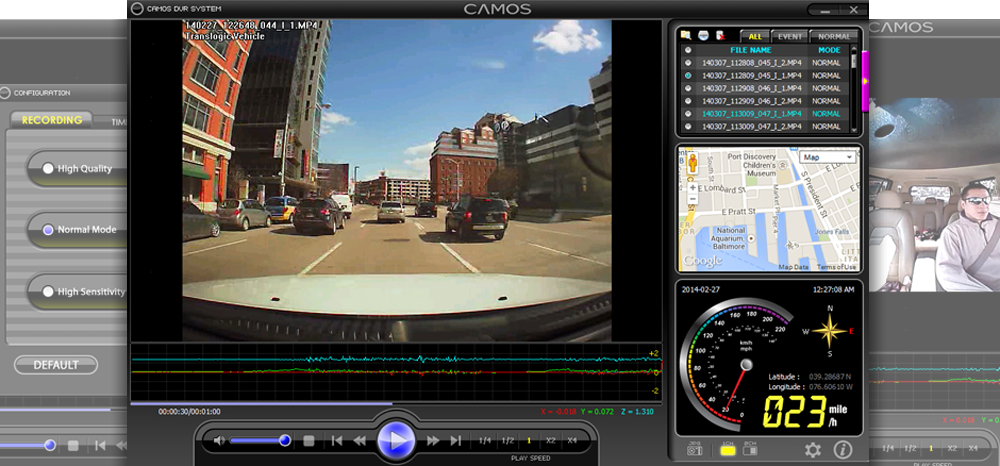The width and height of the screenshot is (1000, 466).
Task: Adjust the volume slider handle
Action: point(285,441)
